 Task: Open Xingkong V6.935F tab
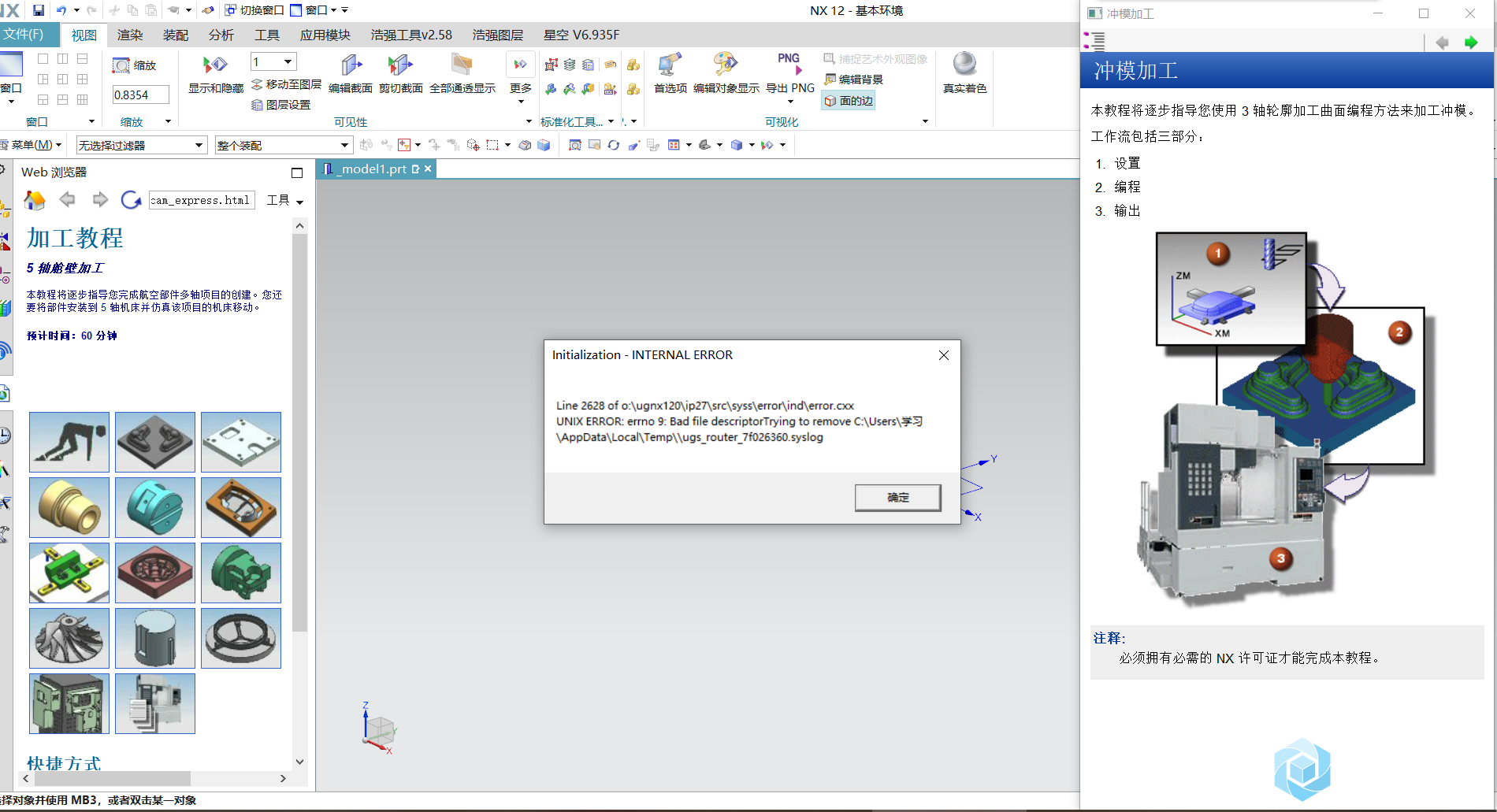click(581, 35)
